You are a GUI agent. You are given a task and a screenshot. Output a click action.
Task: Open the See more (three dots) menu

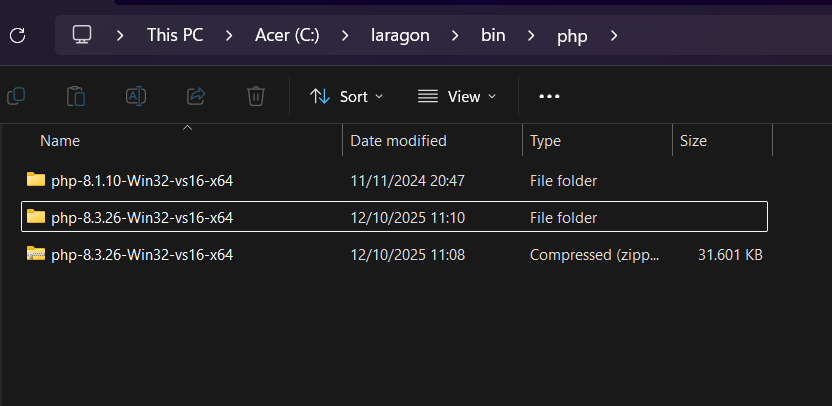(549, 96)
